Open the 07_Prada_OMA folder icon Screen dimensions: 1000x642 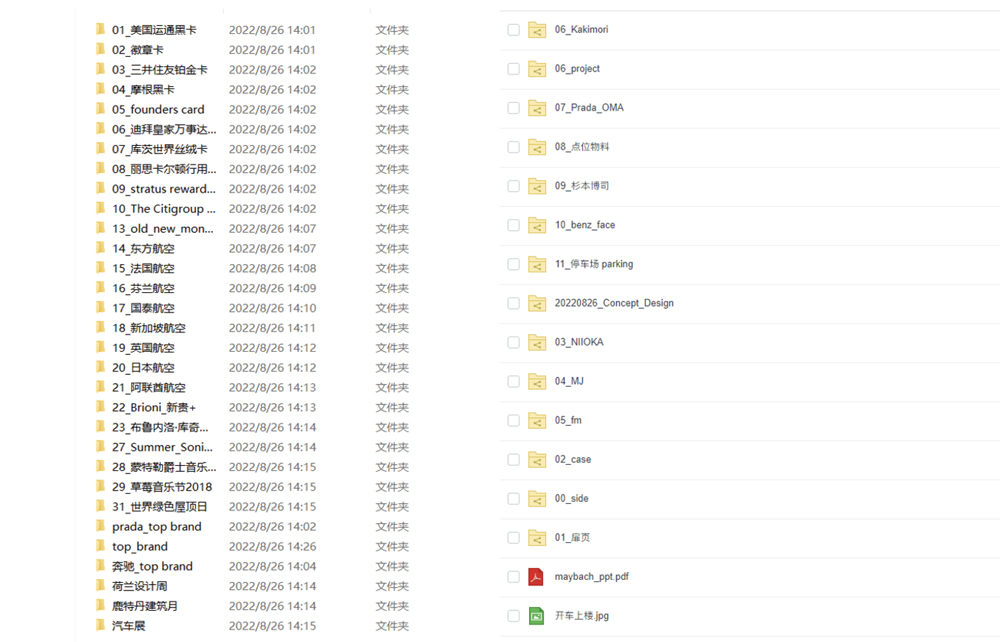click(537, 108)
